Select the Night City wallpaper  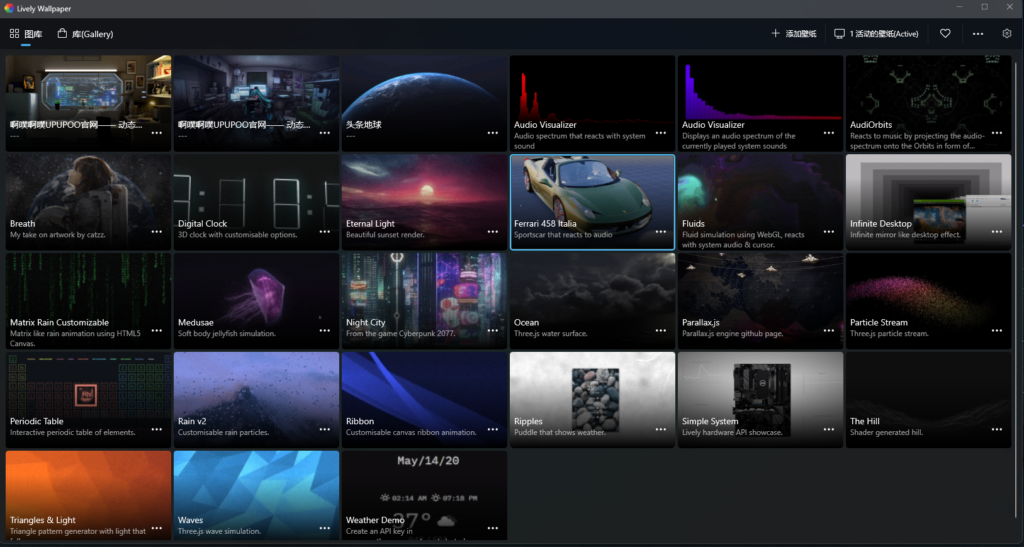(x=424, y=301)
